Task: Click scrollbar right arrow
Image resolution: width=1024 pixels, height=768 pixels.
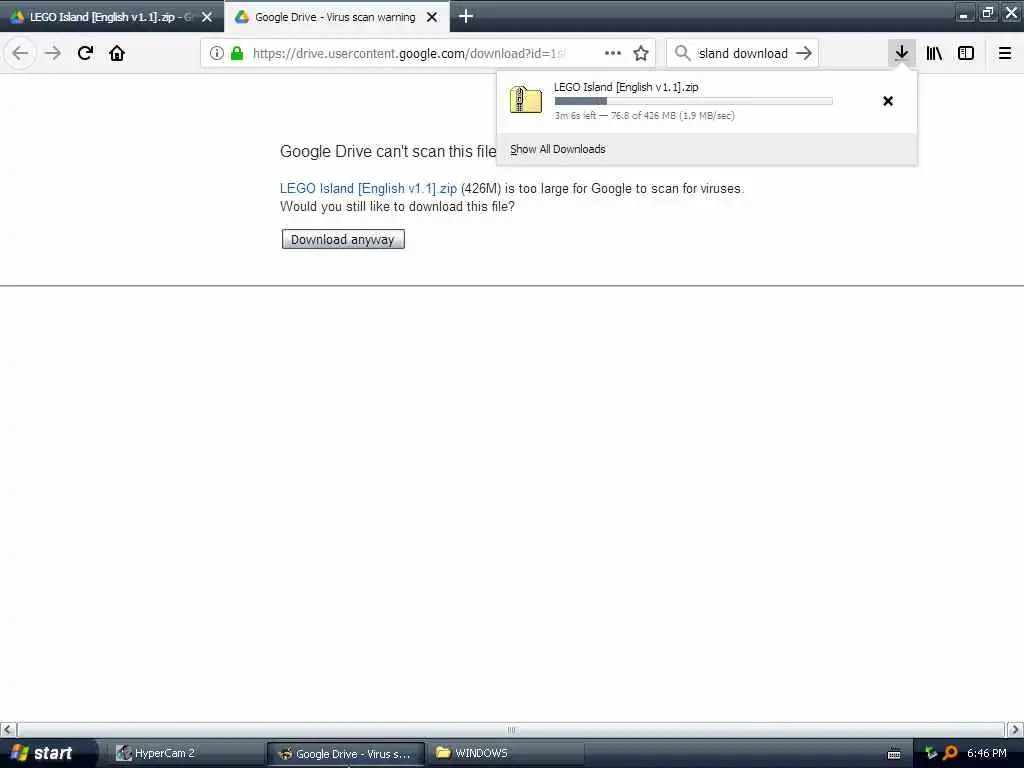Action: pyautogui.click(x=1014, y=729)
